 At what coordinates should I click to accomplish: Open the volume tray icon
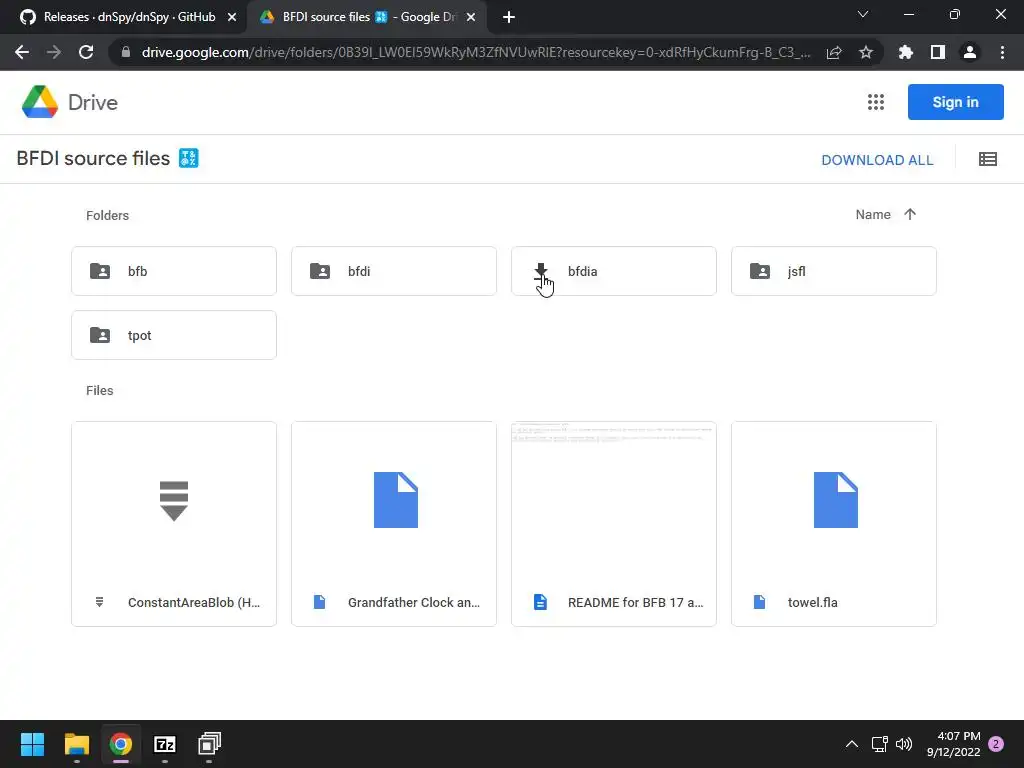click(904, 744)
